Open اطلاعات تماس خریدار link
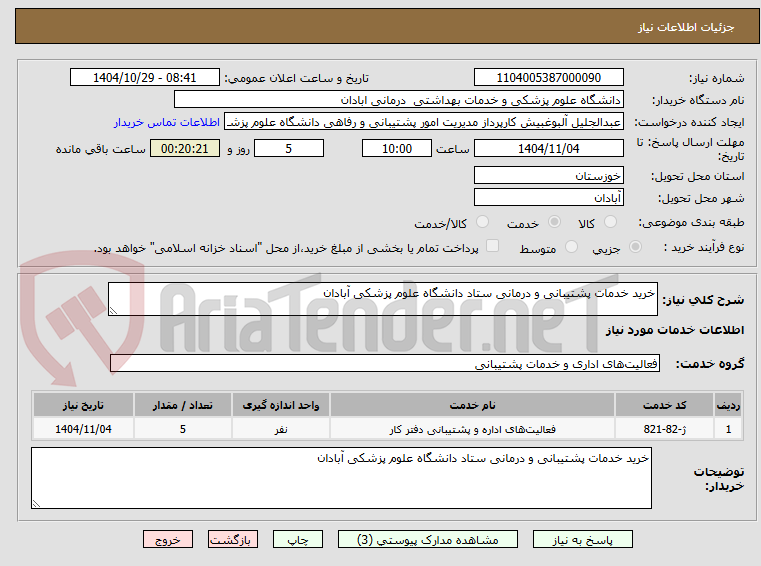Image resolution: width=761 pixels, height=566 pixels. tap(167, 122)
